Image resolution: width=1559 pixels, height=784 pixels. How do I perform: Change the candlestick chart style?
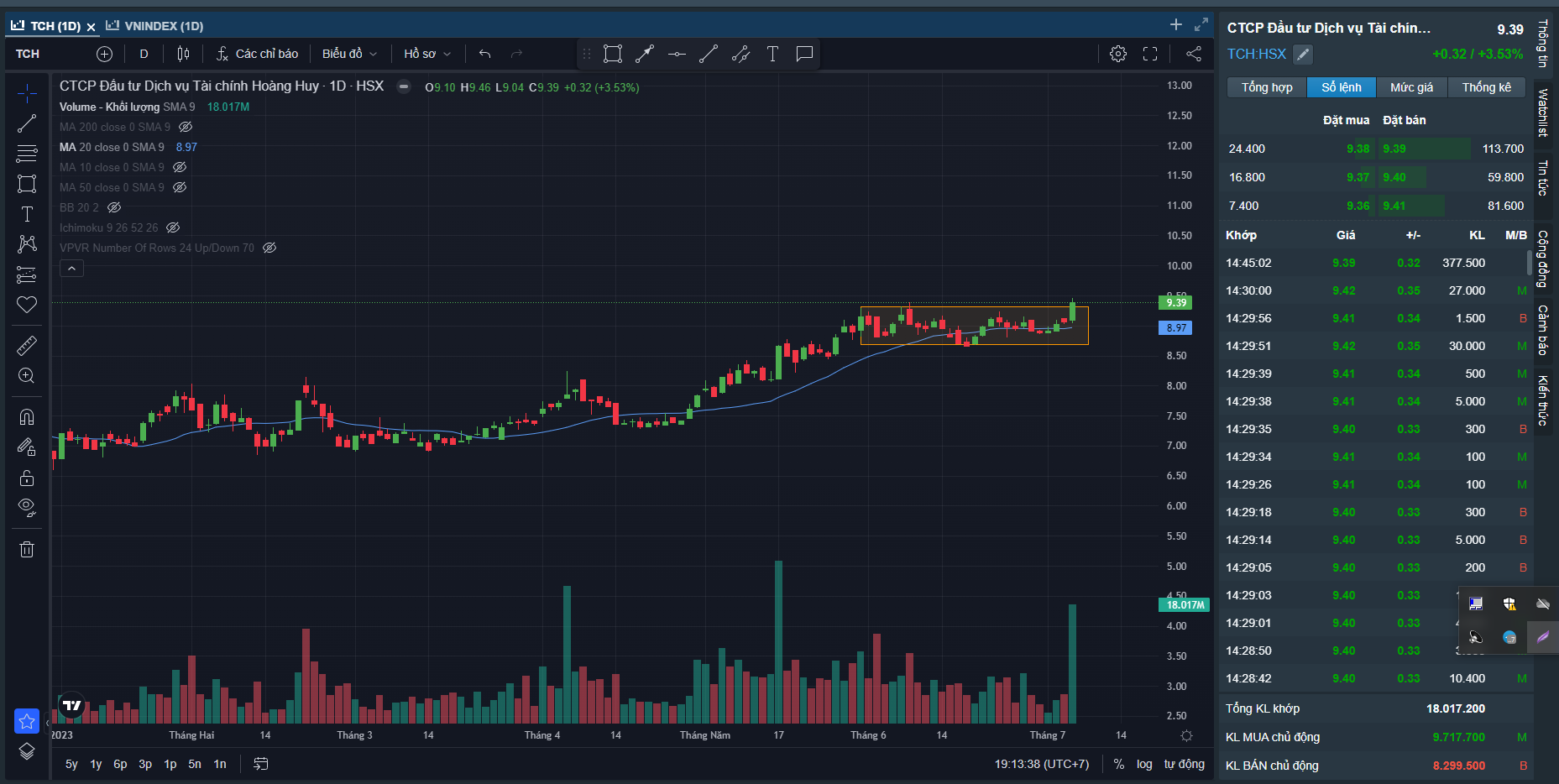[x=183, y=54]
